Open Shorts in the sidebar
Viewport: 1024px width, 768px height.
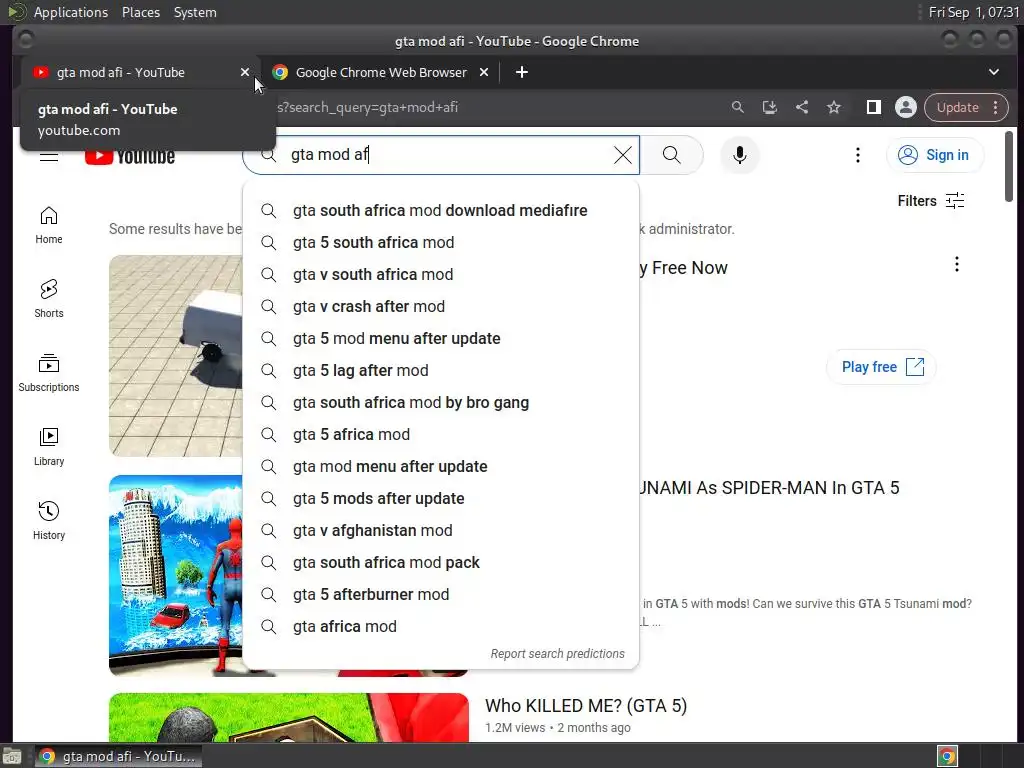[x=49, y=300]
